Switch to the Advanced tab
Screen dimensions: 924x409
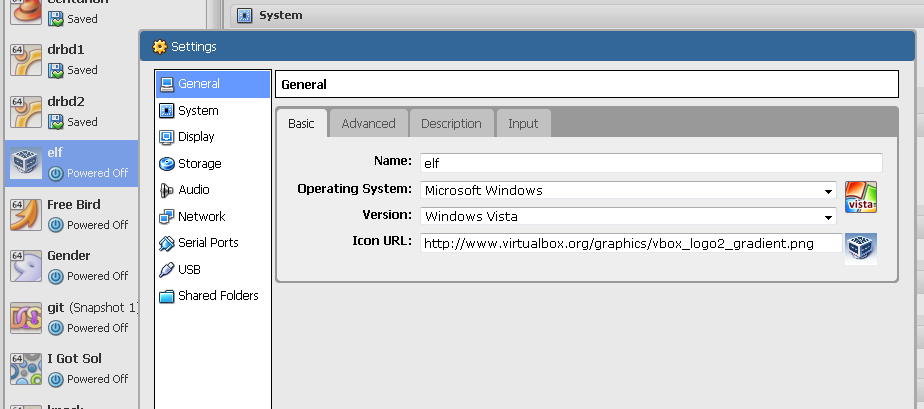368,124
